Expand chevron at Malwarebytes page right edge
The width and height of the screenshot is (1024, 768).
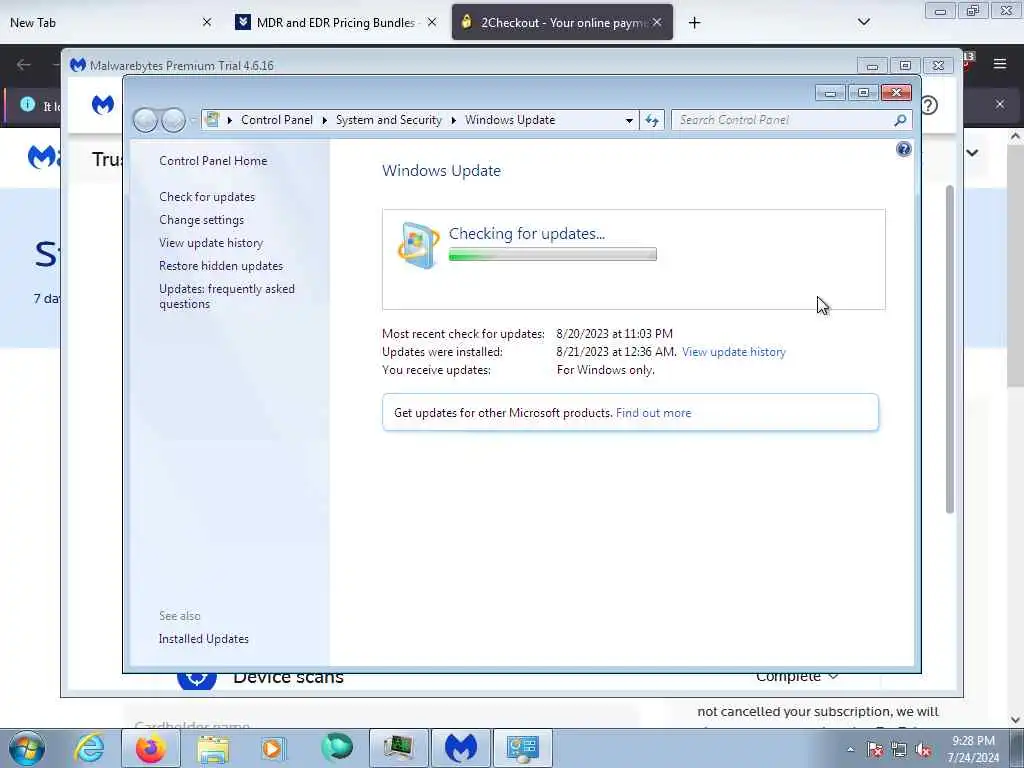(x=972, y=153)
